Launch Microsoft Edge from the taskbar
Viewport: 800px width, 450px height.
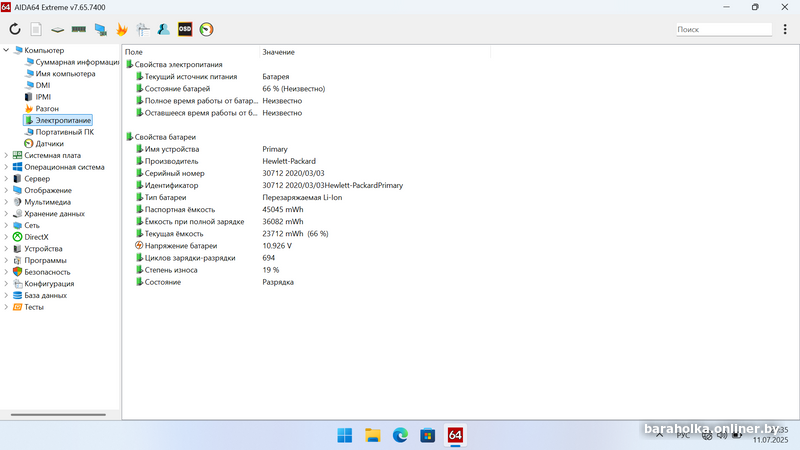[400, 435]
